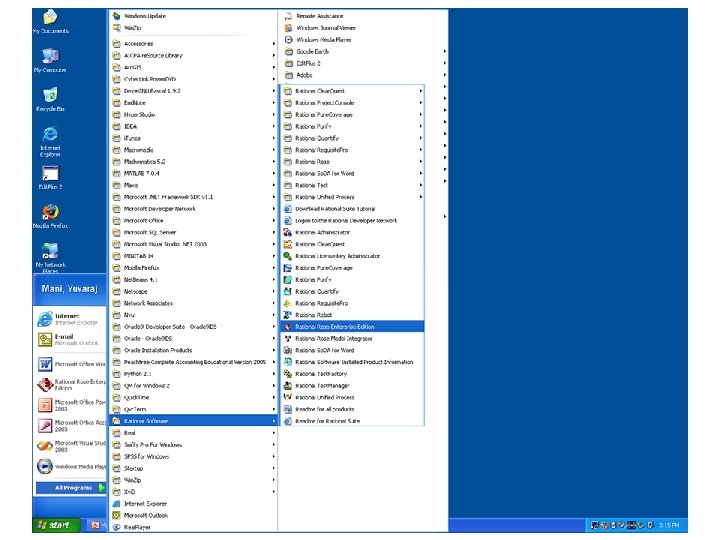720x540 pixels.
Task: Launch Windows Media Player from the programs list
Action: click(x=365, y=40)
